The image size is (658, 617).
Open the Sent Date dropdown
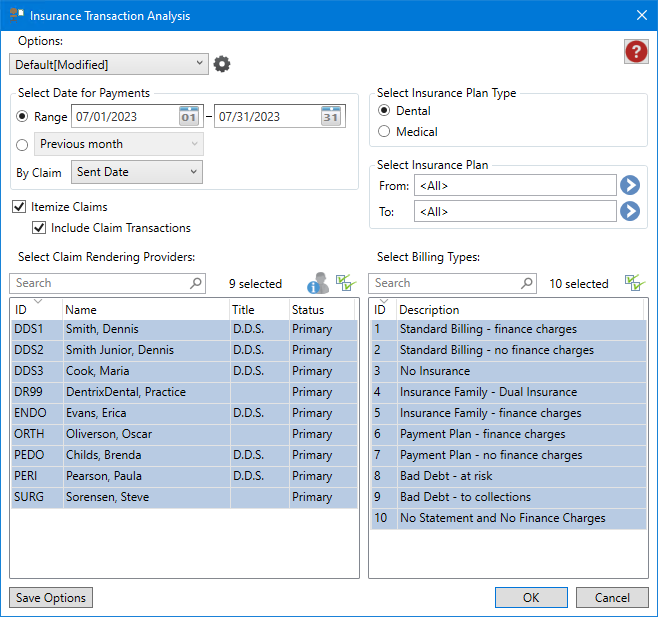(136, 172)
